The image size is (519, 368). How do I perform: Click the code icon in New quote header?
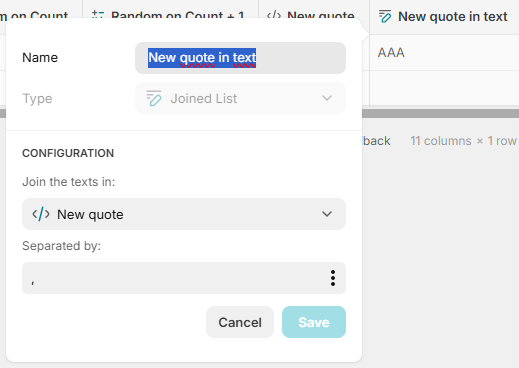click(x=274, y=15)
